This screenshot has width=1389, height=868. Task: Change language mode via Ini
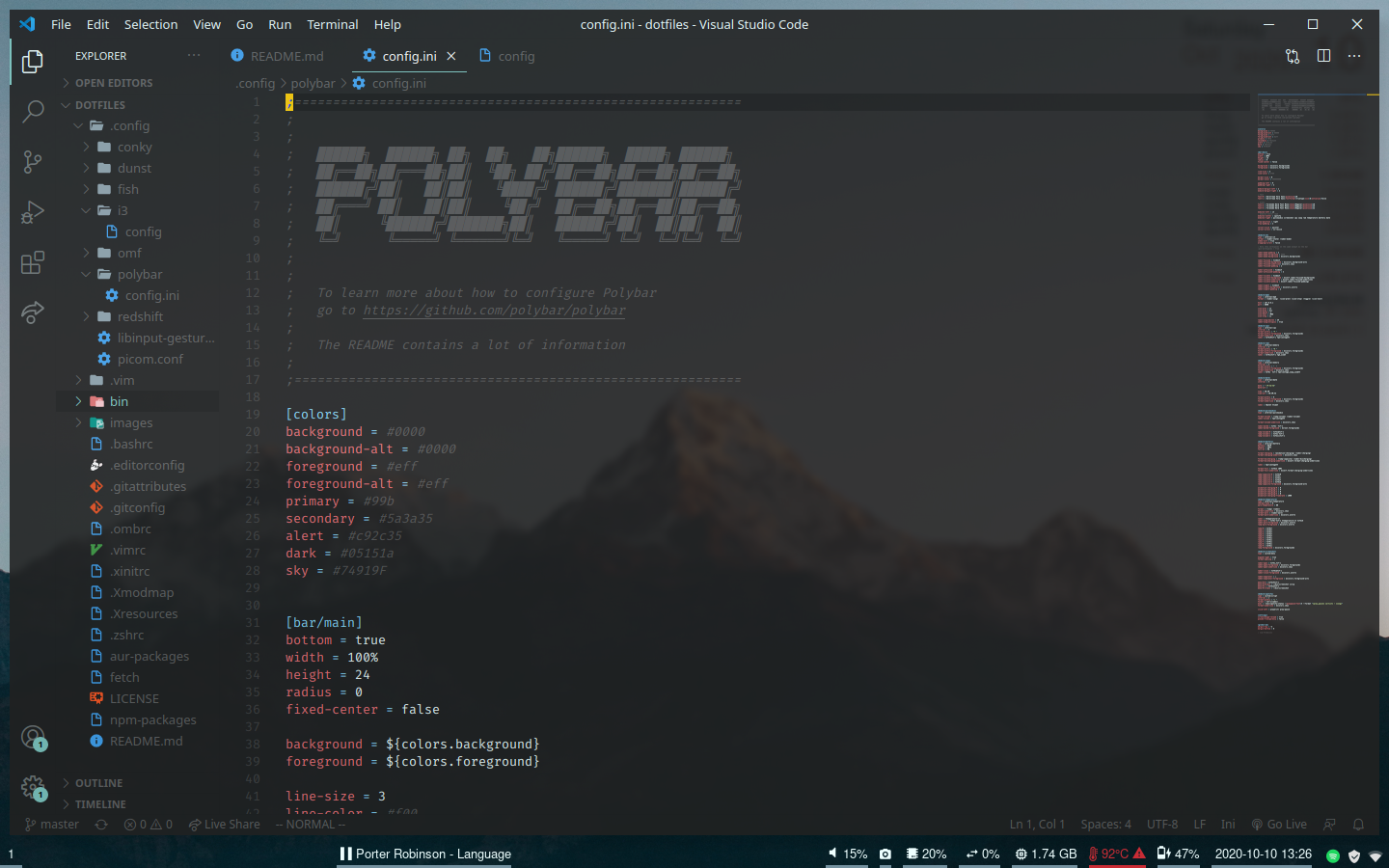pos(1228,825)
